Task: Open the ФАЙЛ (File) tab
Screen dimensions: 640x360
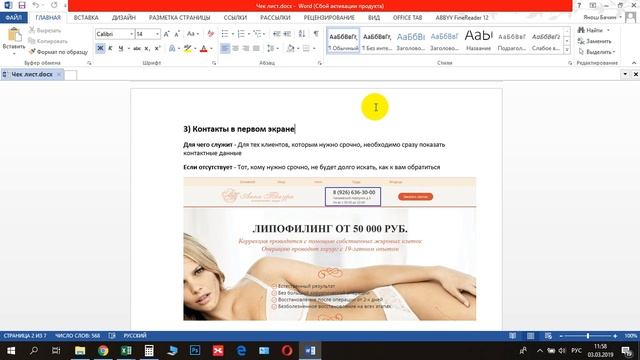Action: pyautogui.click(x=13, y=18)
